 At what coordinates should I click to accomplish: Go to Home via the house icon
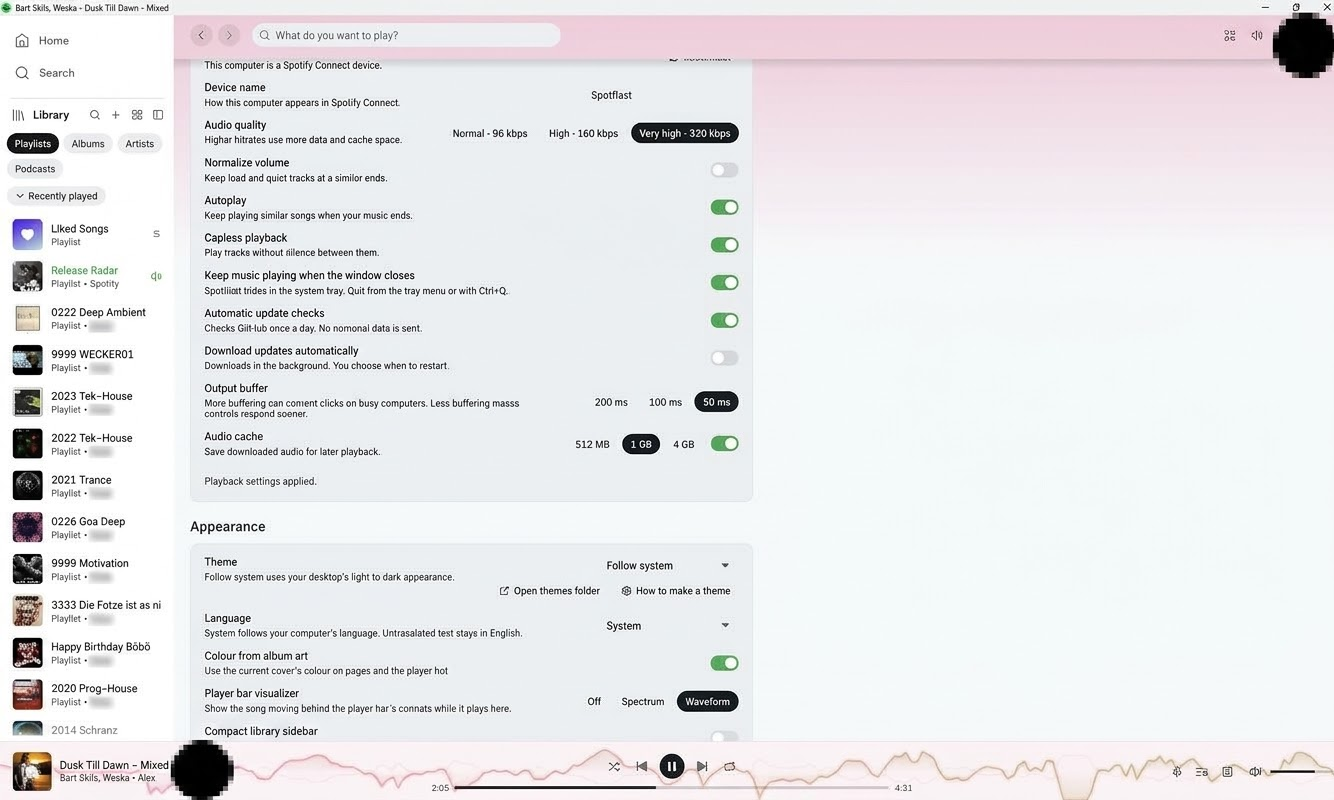click(x=22, y=41)
